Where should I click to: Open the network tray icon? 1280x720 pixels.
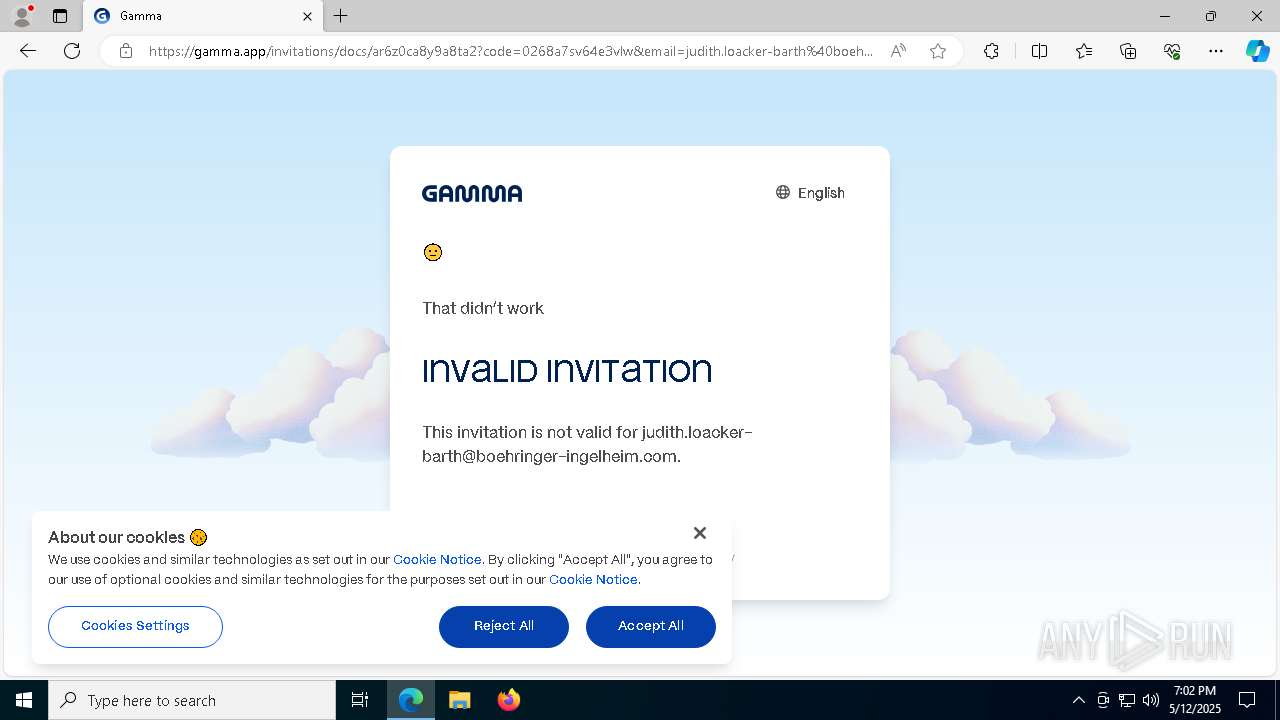coord(1127,700)
